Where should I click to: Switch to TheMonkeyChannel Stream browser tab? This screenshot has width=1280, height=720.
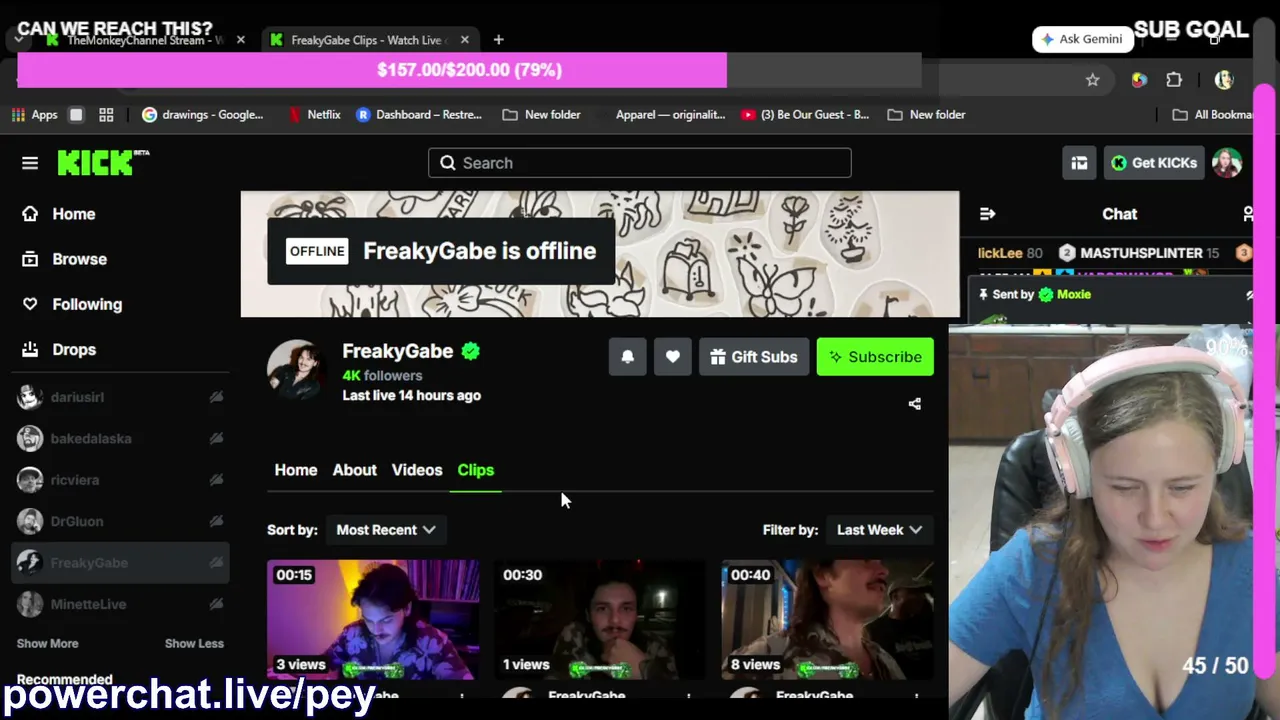point(145,40)
